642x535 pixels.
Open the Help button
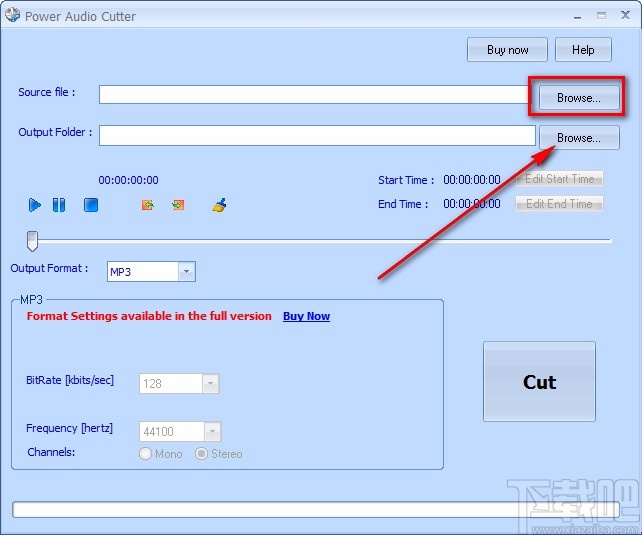coord(583,50)
